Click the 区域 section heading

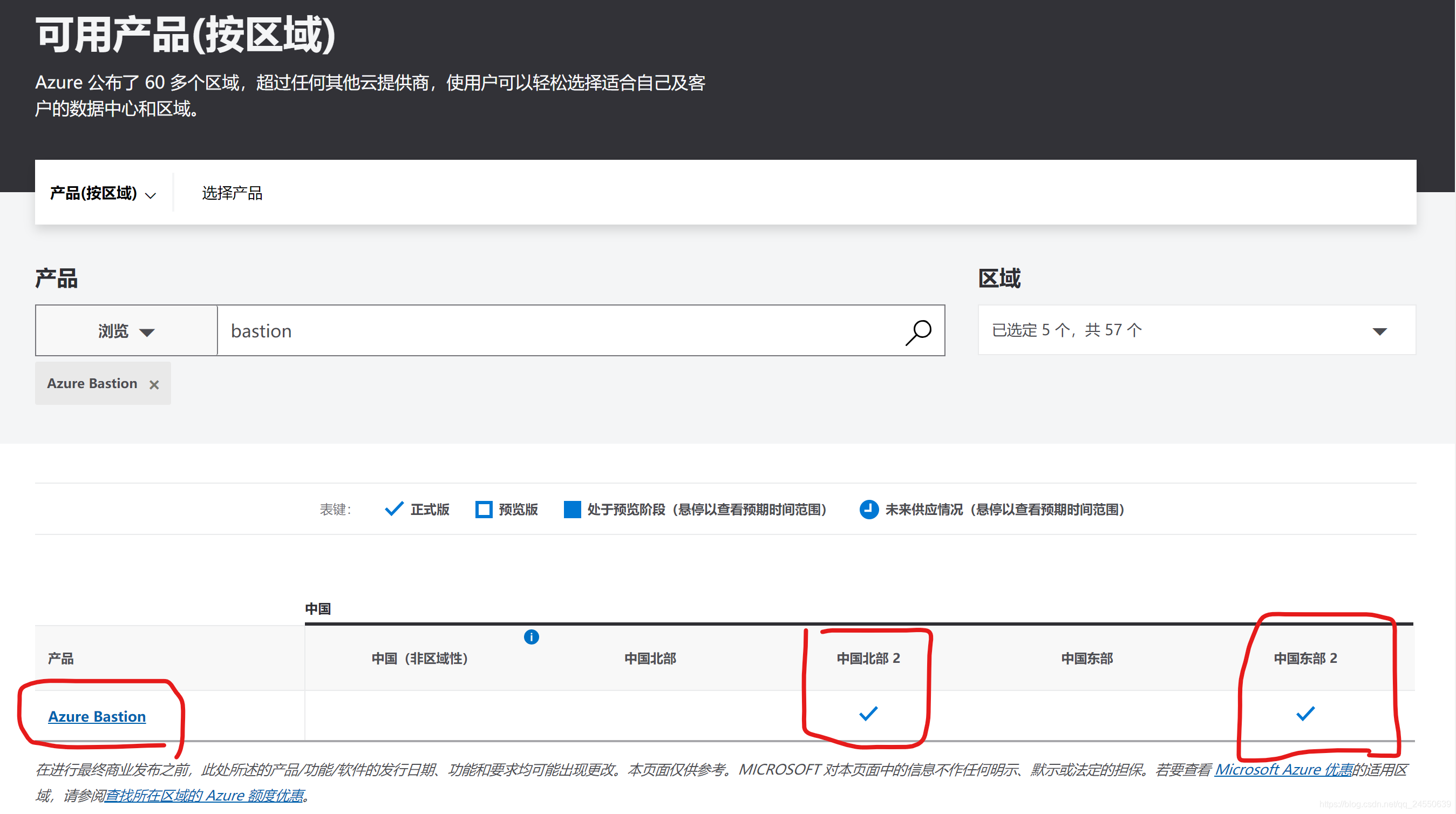tap(999, 278)
